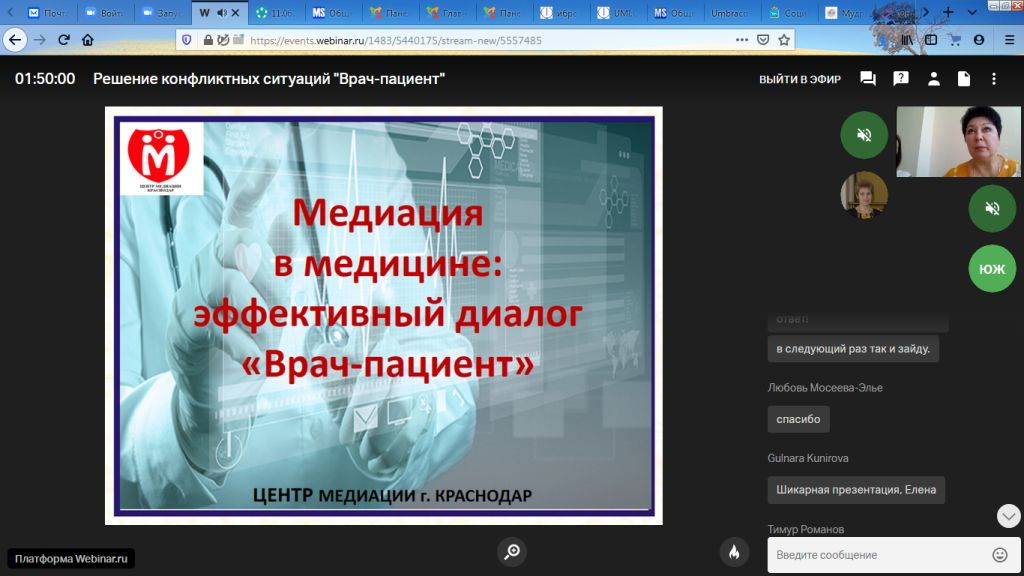Open the three-dot webinar options menu
The height and width of the screenshot is (576, 1024).
click(x=994, y=79)
